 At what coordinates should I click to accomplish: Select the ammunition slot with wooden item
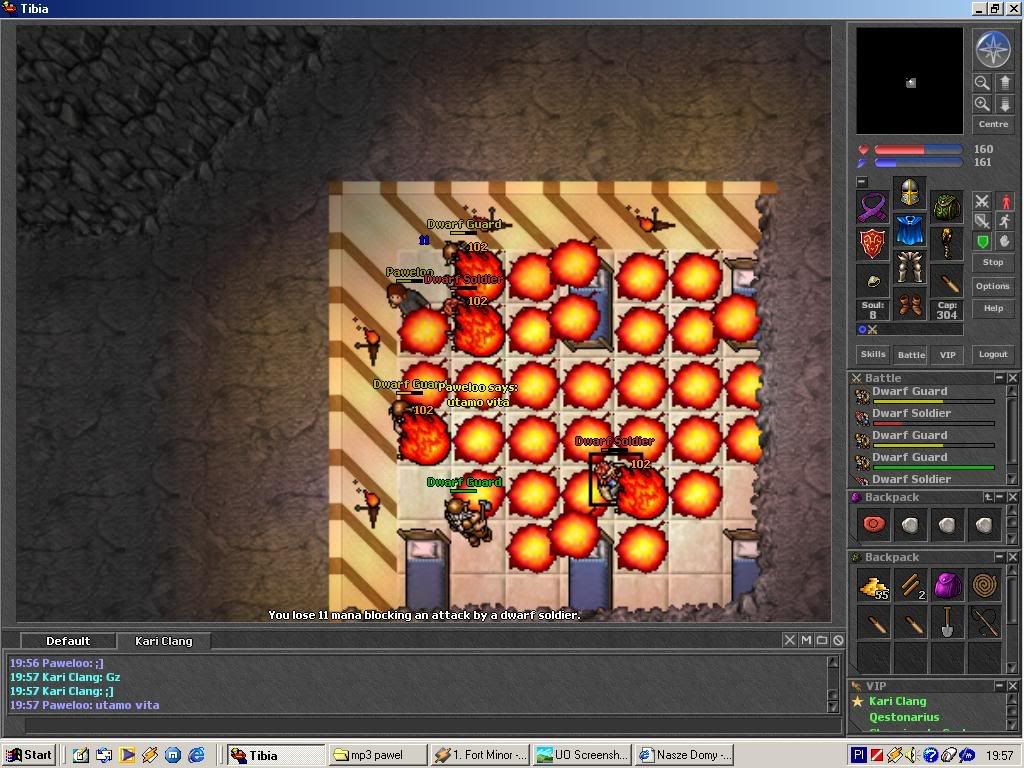coord(947,281)
